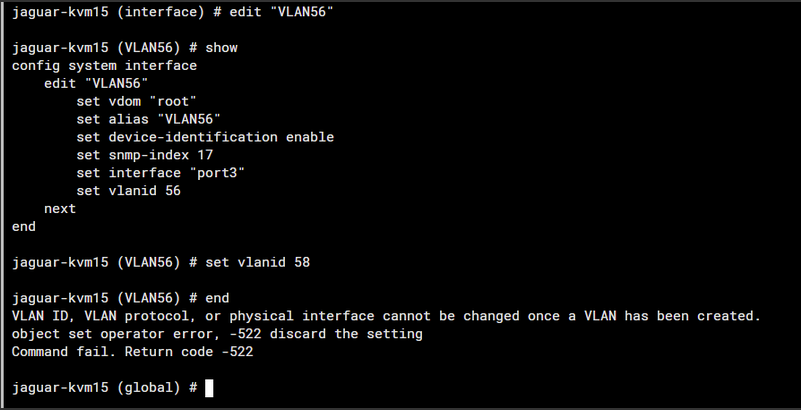Click the 'show' command text

click(221, 48)
